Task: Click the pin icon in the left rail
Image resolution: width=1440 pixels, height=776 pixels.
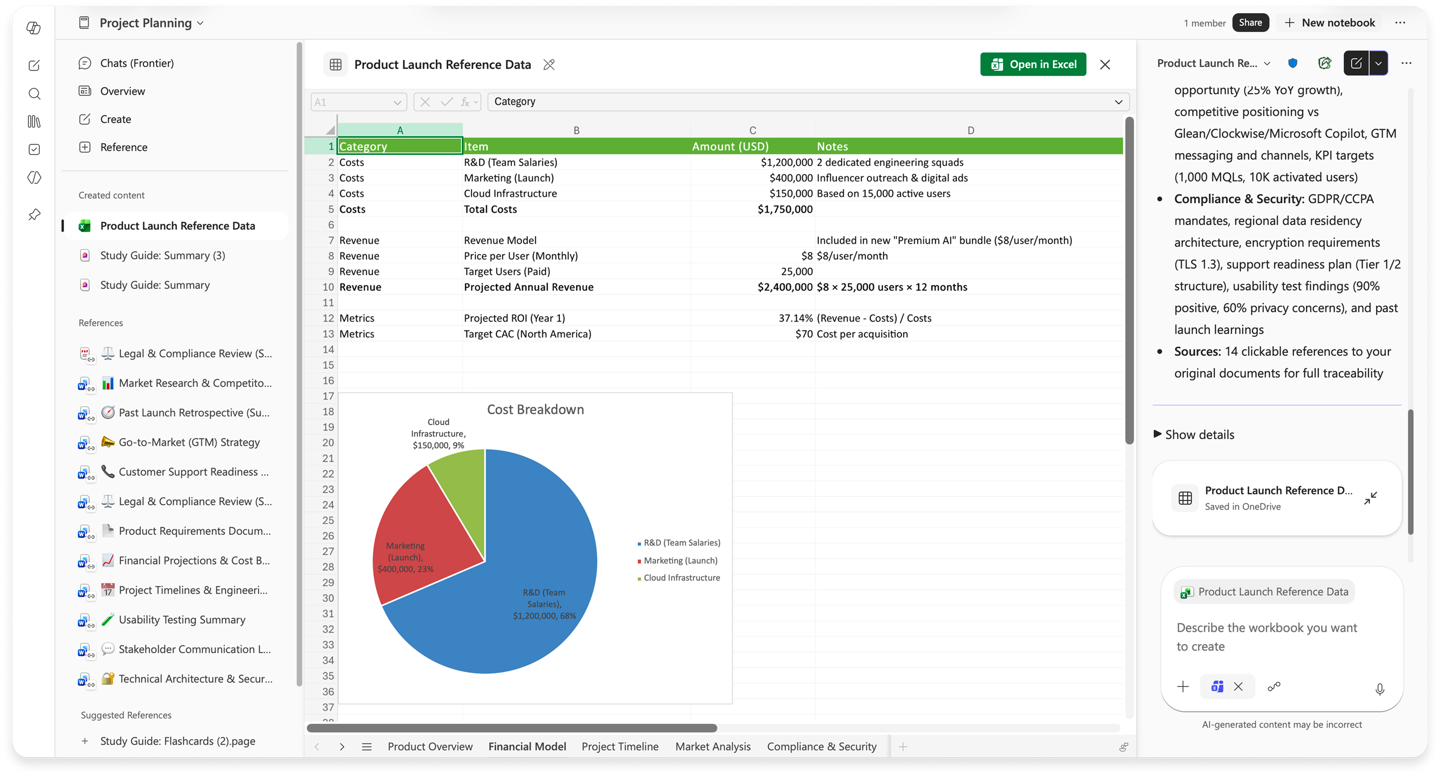Action: pos(34,215)
